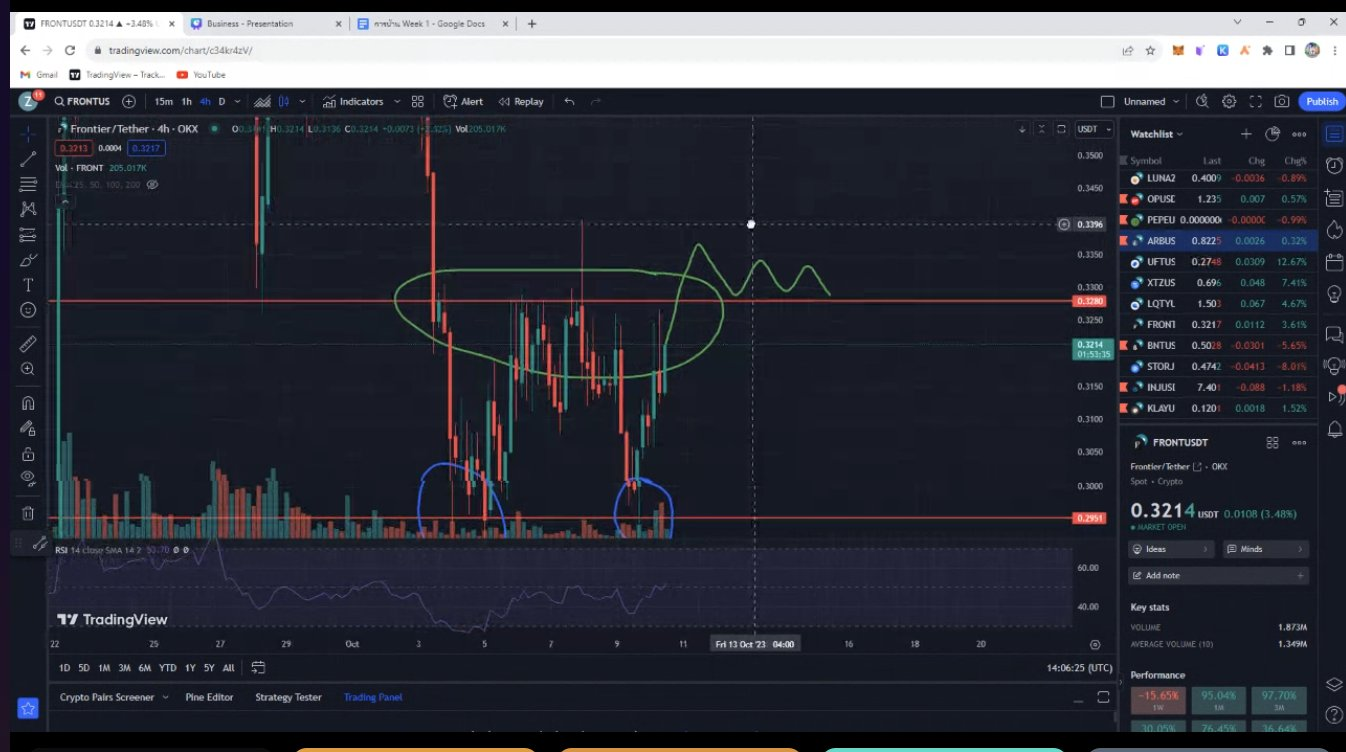This screenshot has height=752, width=1346.
Task: Click the undo arrow
Action: pyautogui.click(x=570, y=101)
